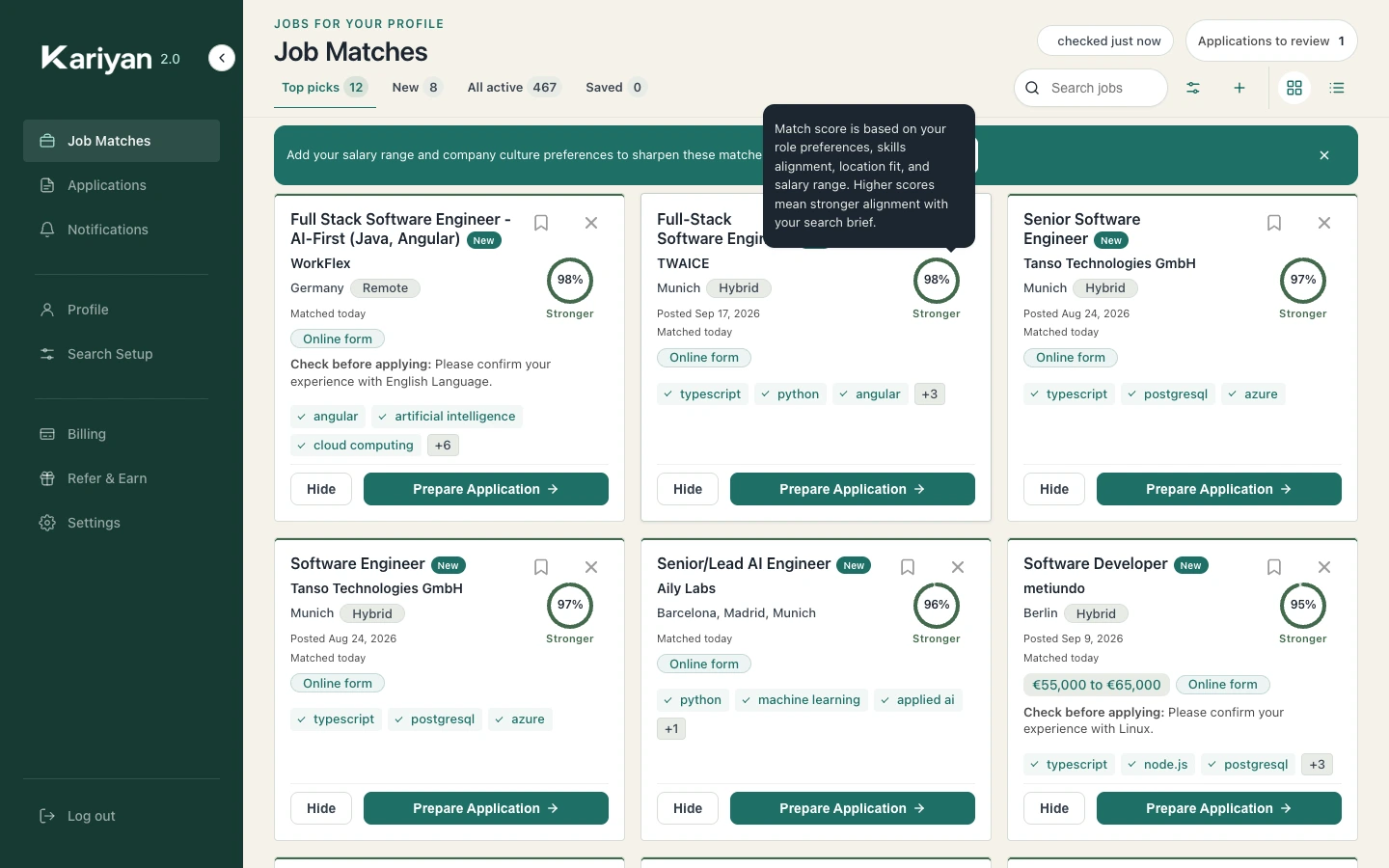Switch to the New tab
The height and width of the screenshot is (868, 1389).
(417, 88)
